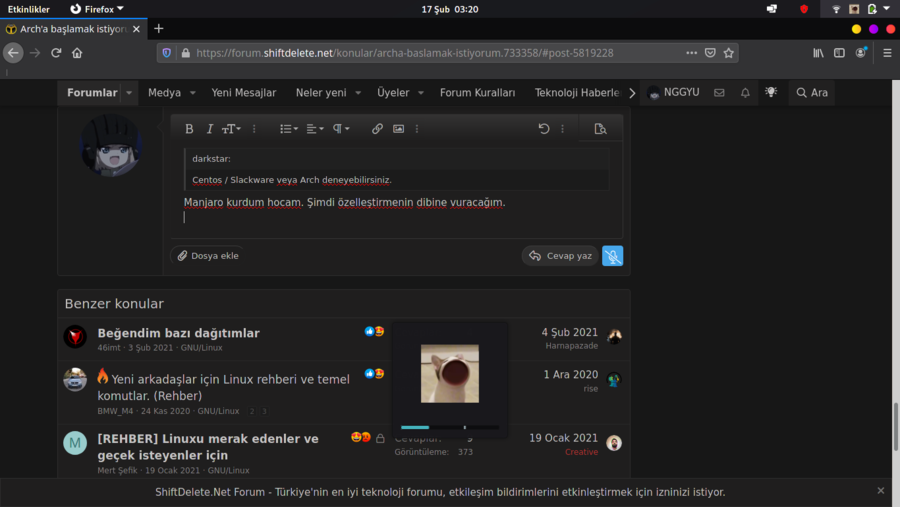This screenshot has width=900, height=507.
Task: Expand the Medya dropdown arrow
Action: [193, 92]
